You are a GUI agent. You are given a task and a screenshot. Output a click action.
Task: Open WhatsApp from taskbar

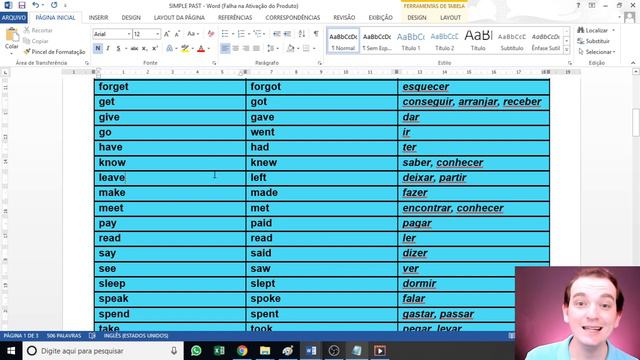point(196,351)
